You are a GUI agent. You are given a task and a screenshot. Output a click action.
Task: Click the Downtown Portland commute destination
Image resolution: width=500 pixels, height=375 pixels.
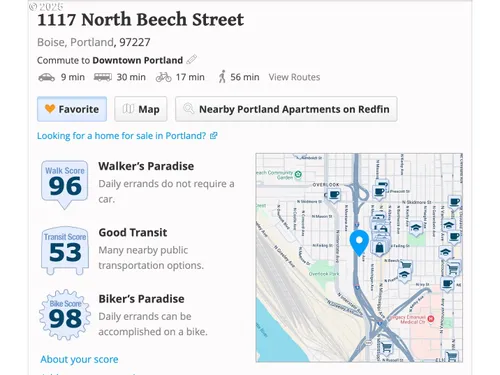[138, 60]
